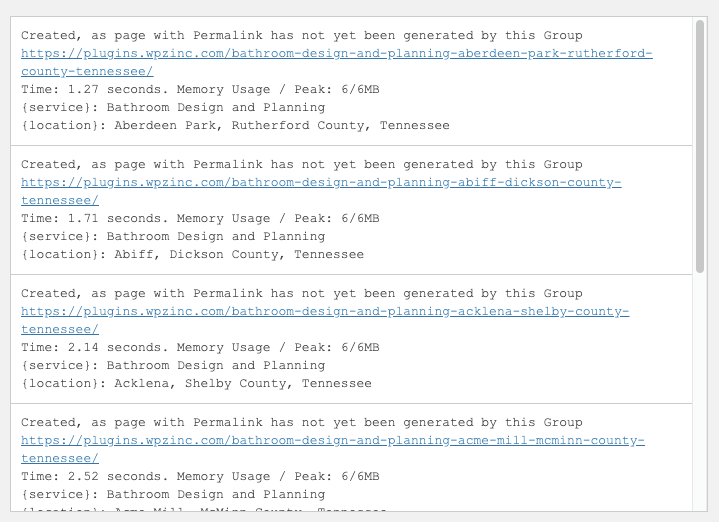Click the 'Created' message above the Acme Mill link
This screenshot has width=719, height=522.
[301, 423]
